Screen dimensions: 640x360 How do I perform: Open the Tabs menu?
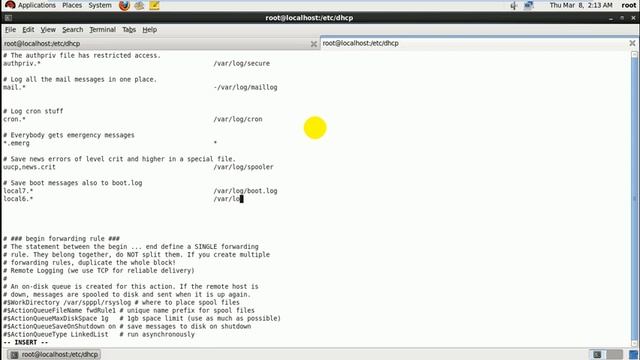129,29
